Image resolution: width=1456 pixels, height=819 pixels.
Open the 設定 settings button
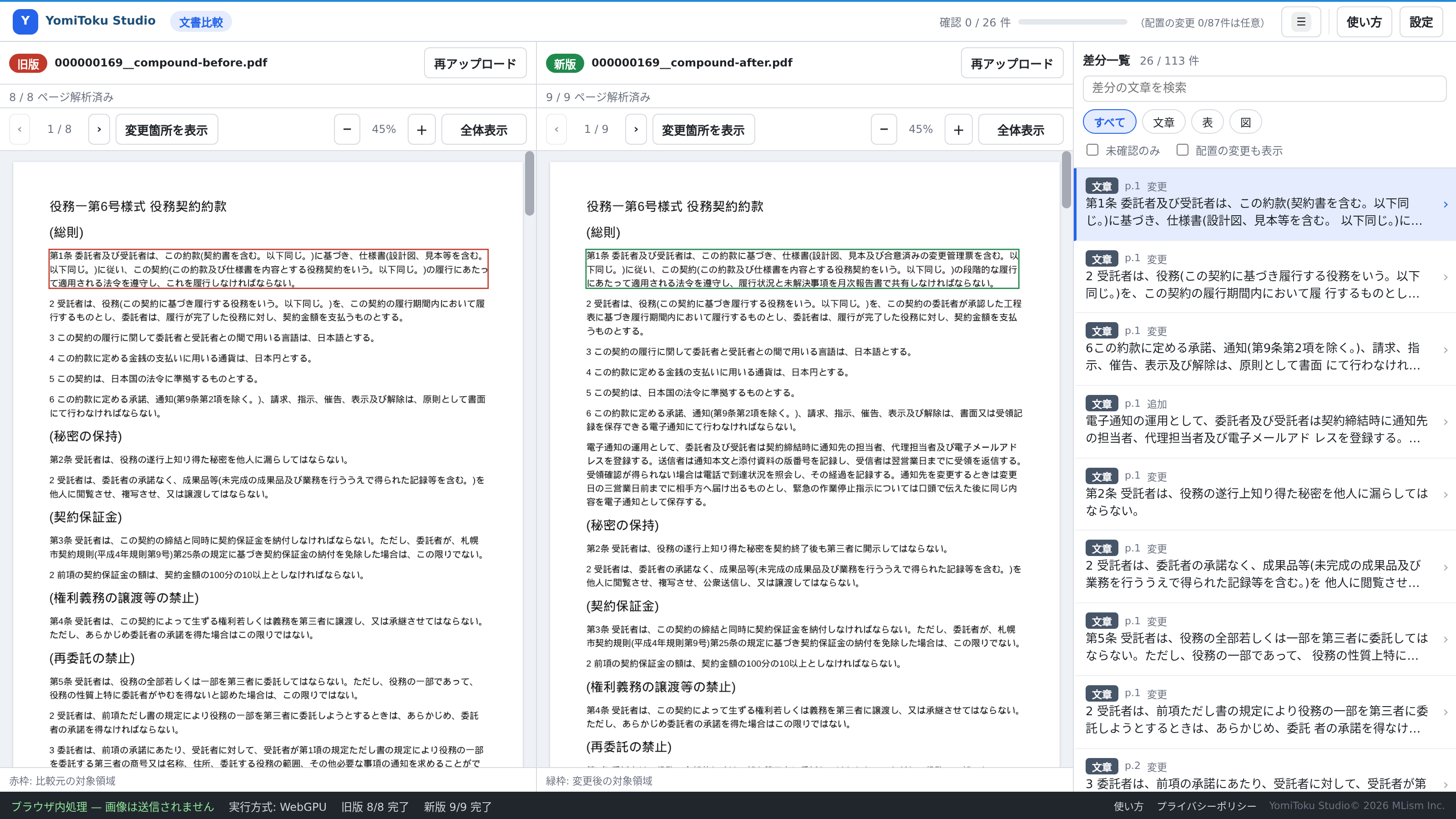pyautogui.click(x=1421, y=22)
